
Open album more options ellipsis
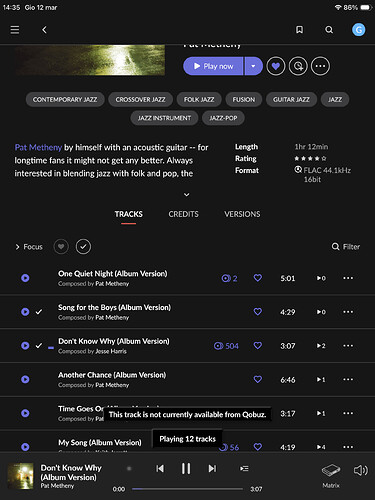pos(320,66)
